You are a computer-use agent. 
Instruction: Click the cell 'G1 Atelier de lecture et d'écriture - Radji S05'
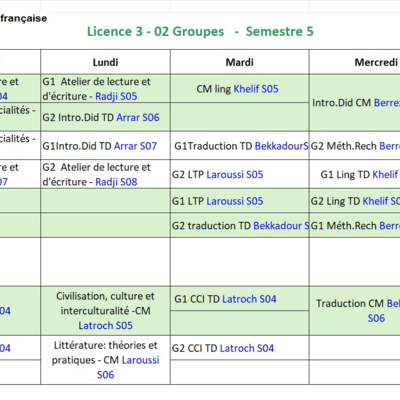click(x=105, y=89)
